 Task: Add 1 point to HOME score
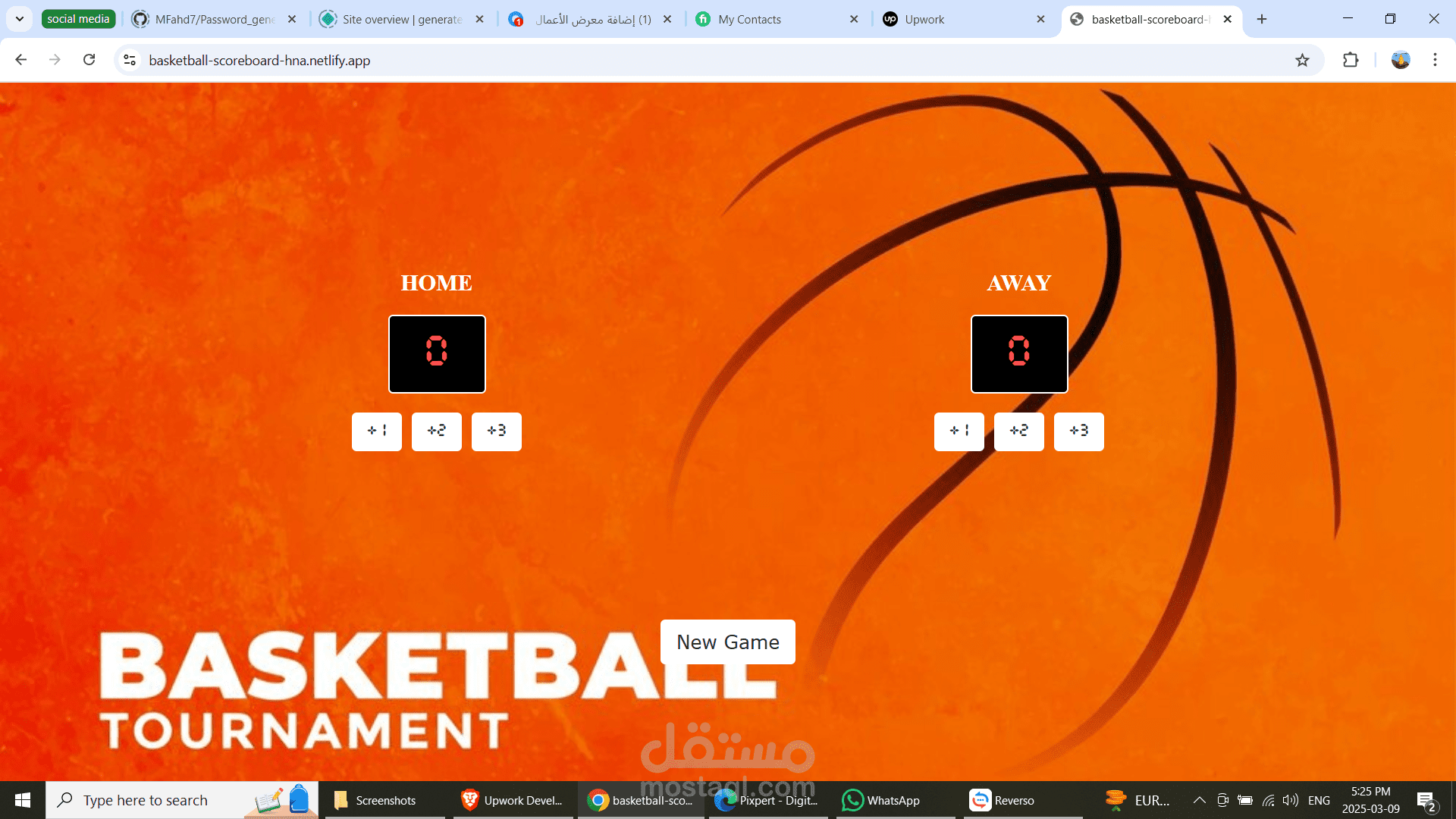pos(376,431)
